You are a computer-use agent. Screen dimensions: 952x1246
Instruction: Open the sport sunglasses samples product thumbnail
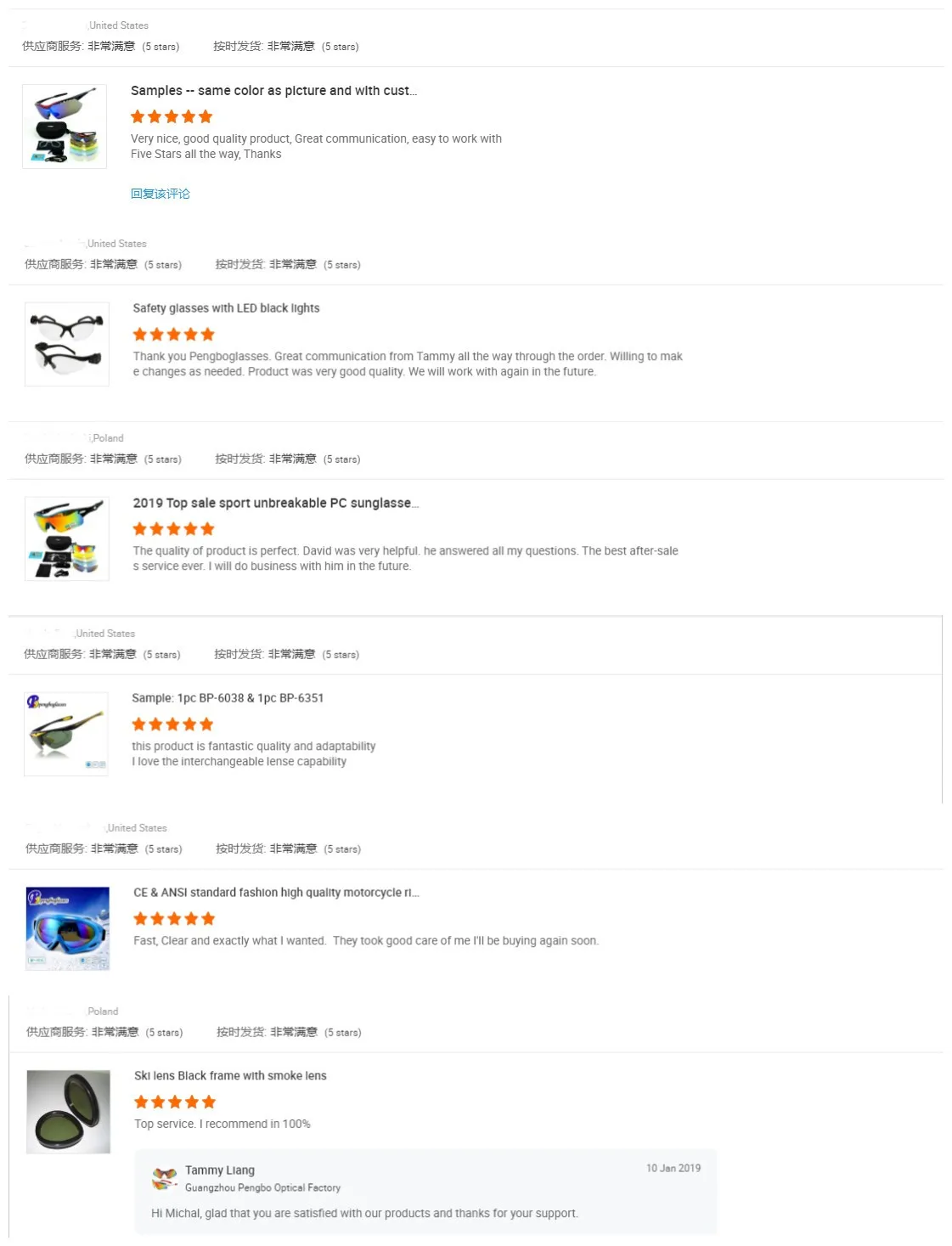pyautogui.click(x=65, y=126)
